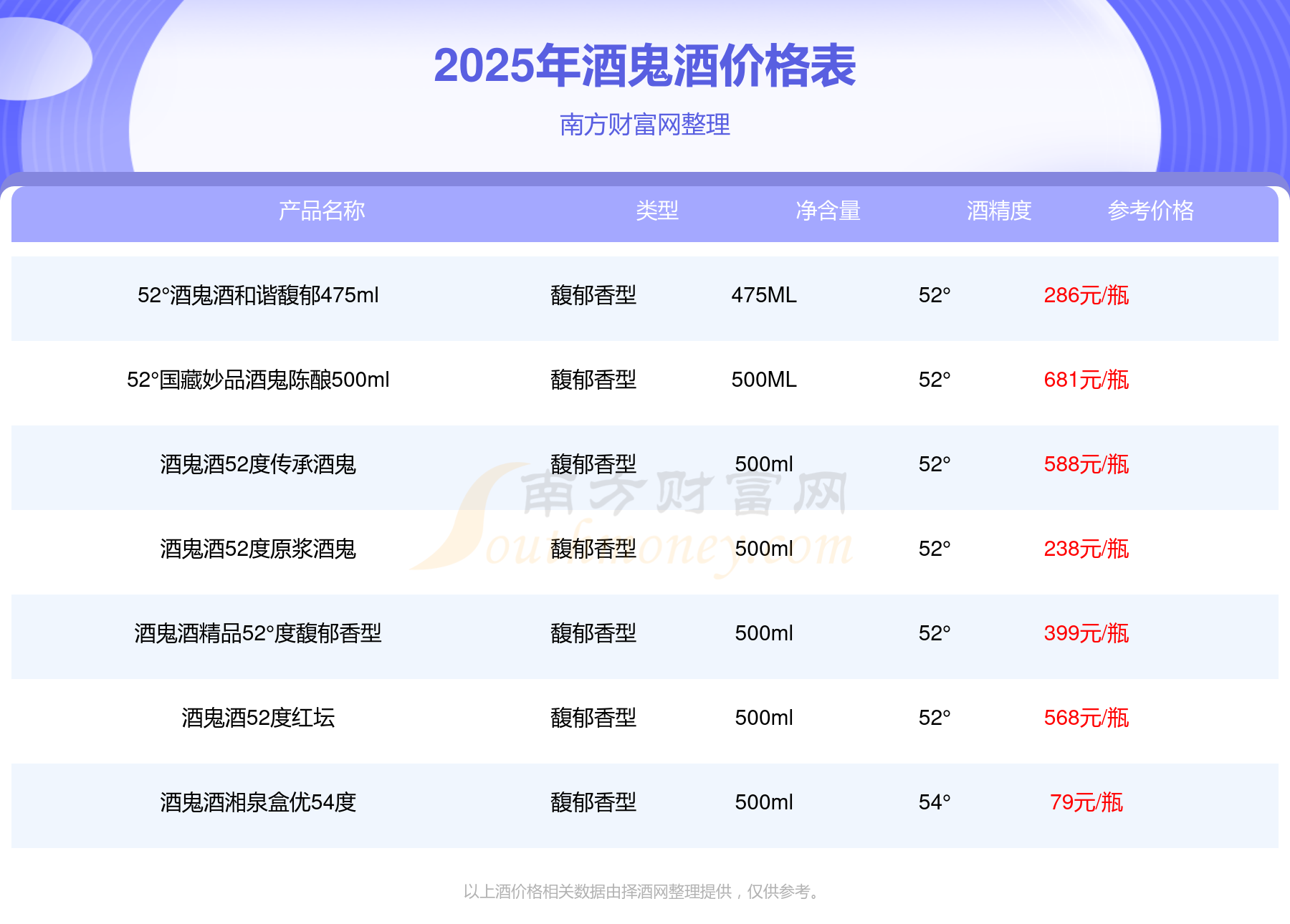Viewport: 1290px width, 924px height.
Task: Click product name 酒鬼酒52度原浆酒鬼
Action: [258, 549]
